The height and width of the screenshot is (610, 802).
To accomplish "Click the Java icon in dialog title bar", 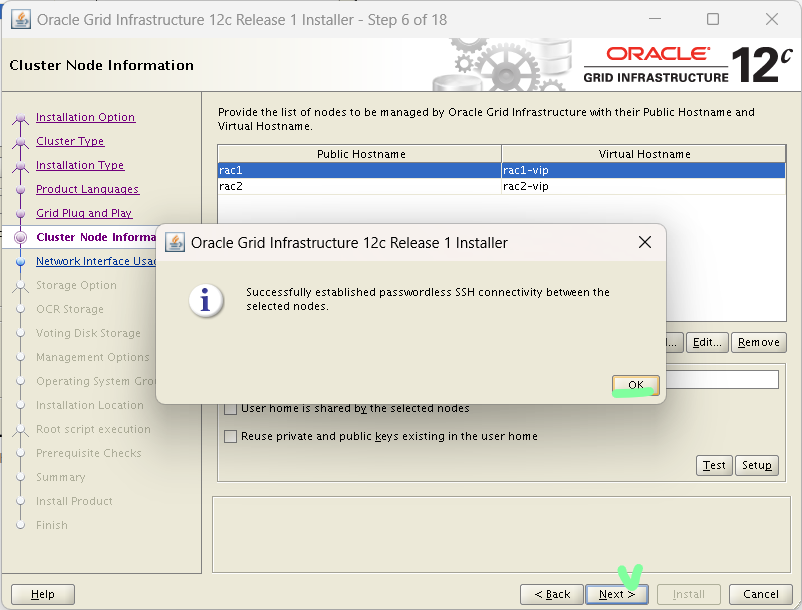I will 175,242.
